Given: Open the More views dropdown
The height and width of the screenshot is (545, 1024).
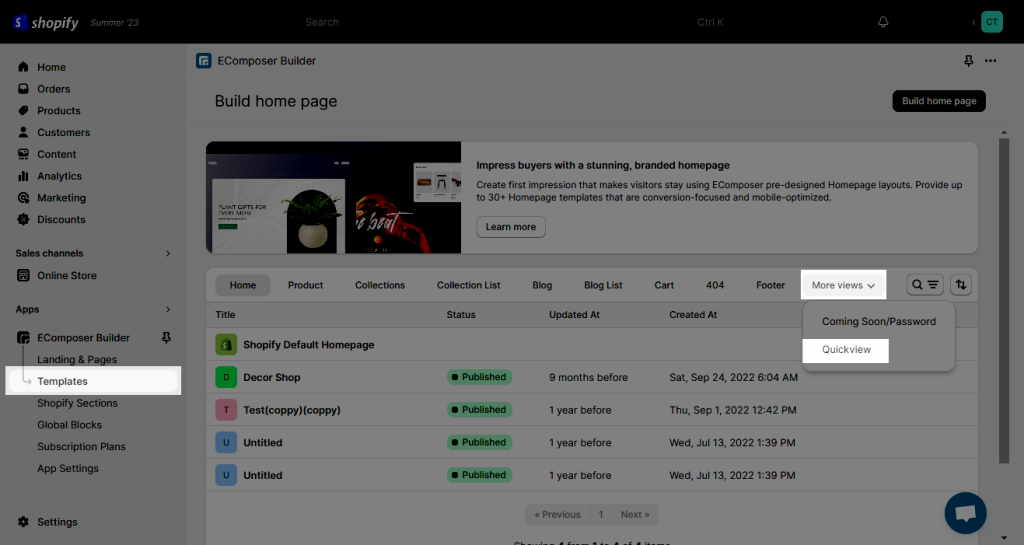Looking at the screenshot, I should click(843, 285).
